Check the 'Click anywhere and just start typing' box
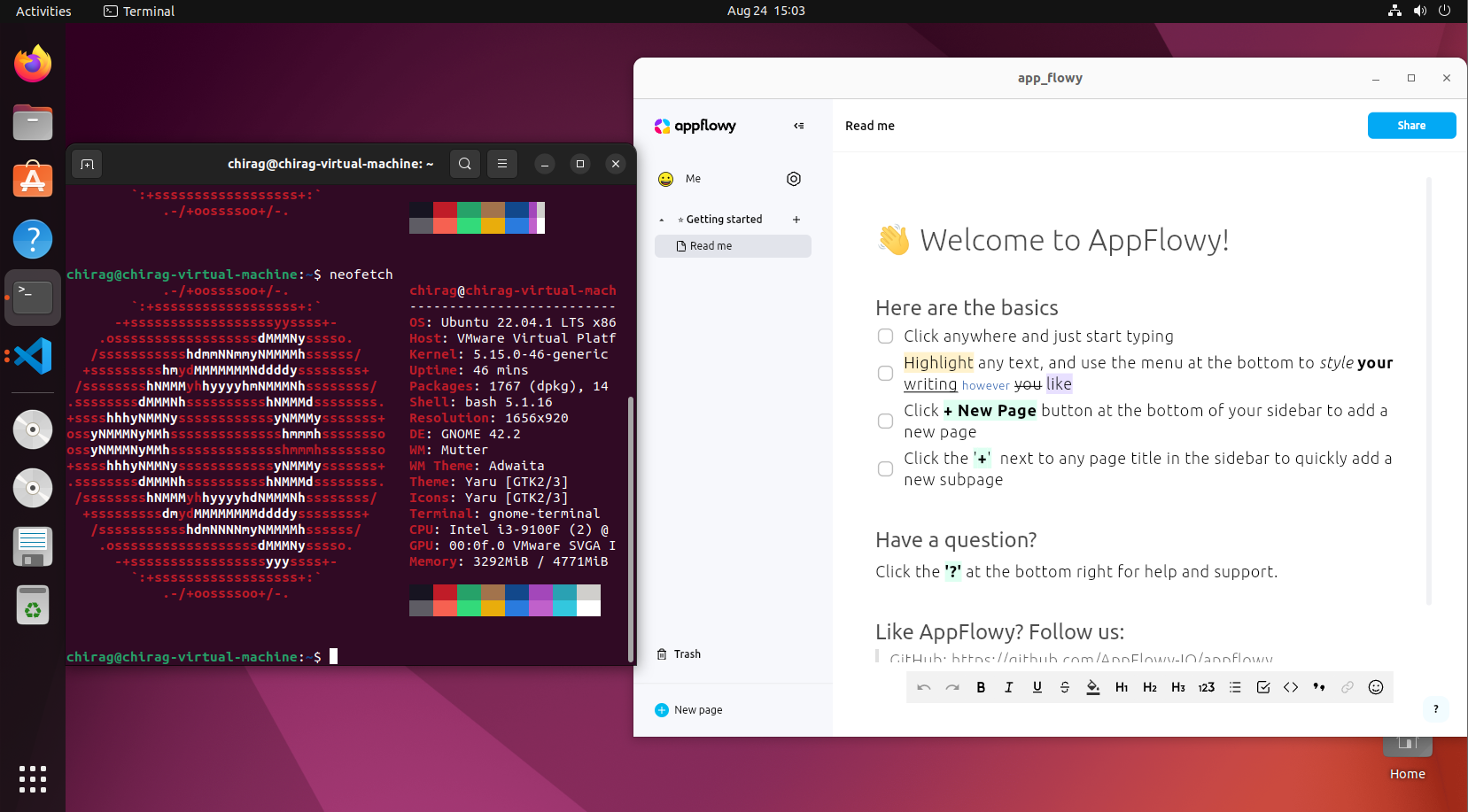 tap(885, 336)
